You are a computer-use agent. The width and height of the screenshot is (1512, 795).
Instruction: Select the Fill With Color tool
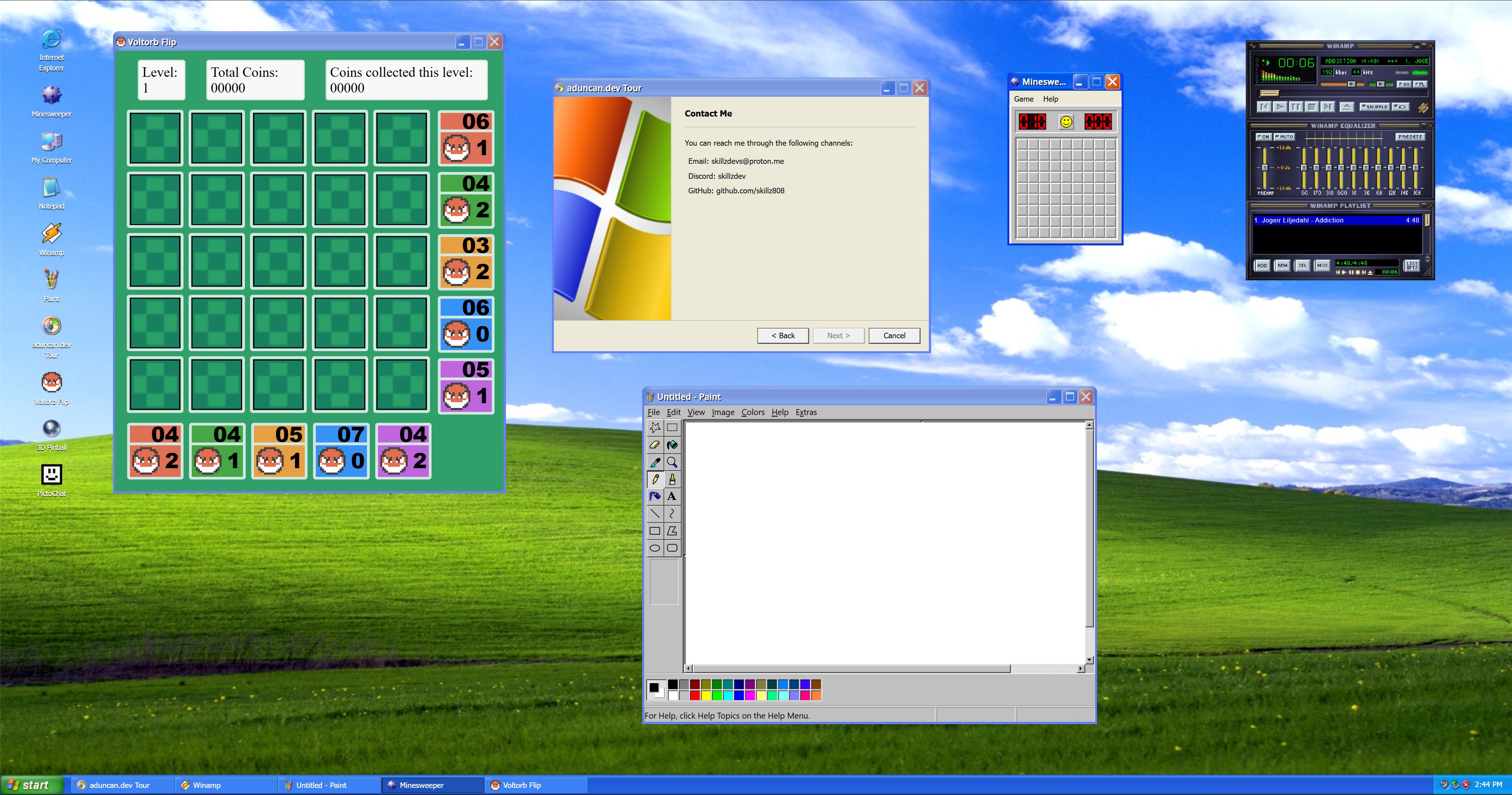click(673, 445)
